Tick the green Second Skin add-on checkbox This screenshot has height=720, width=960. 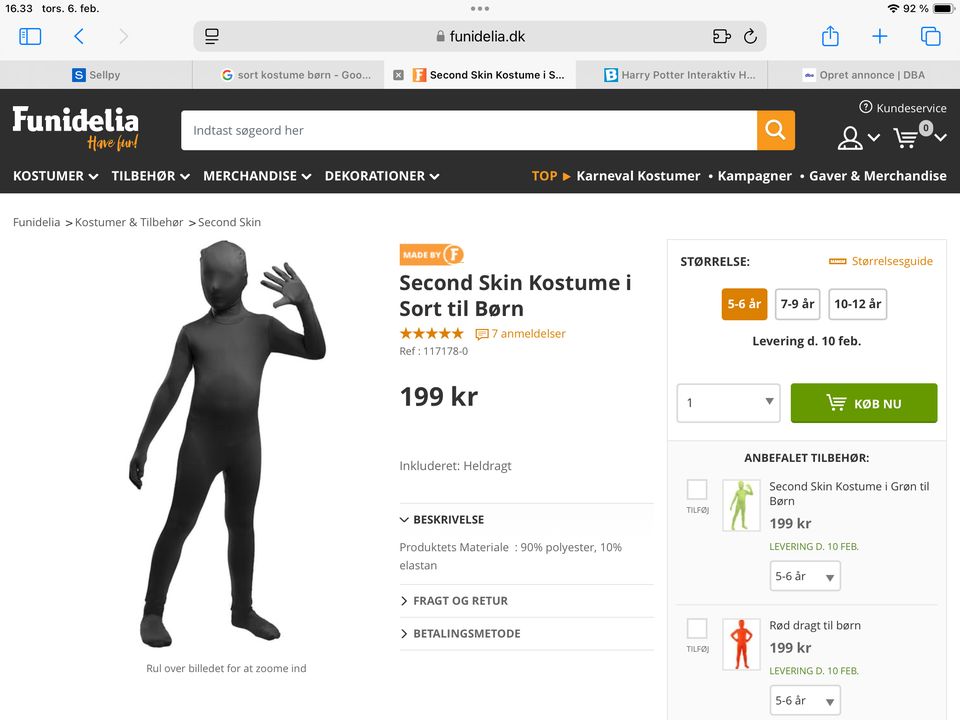point(697,490)
